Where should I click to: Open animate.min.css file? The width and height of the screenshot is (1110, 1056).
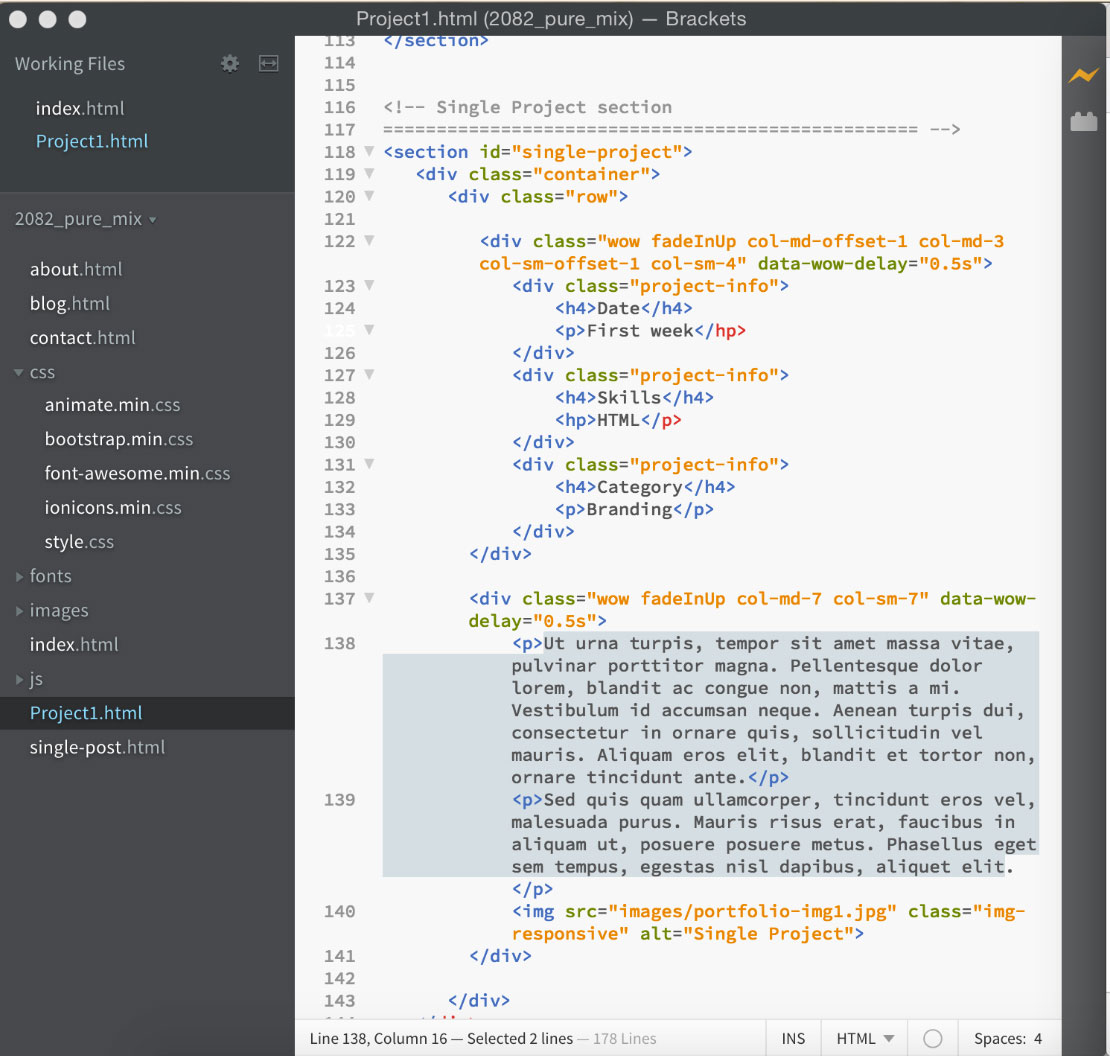pyautogui.click(x=112, y=405)
